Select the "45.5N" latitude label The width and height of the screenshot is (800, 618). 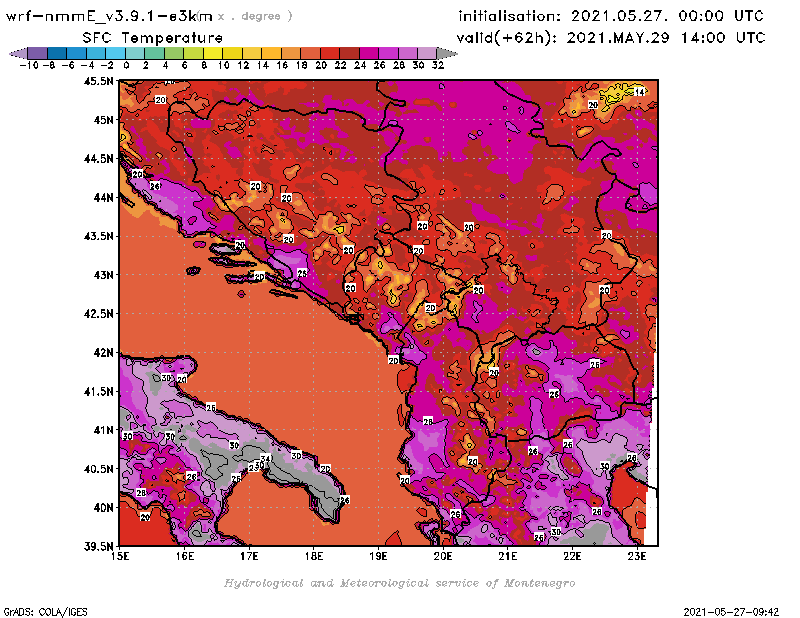point(99,81)
